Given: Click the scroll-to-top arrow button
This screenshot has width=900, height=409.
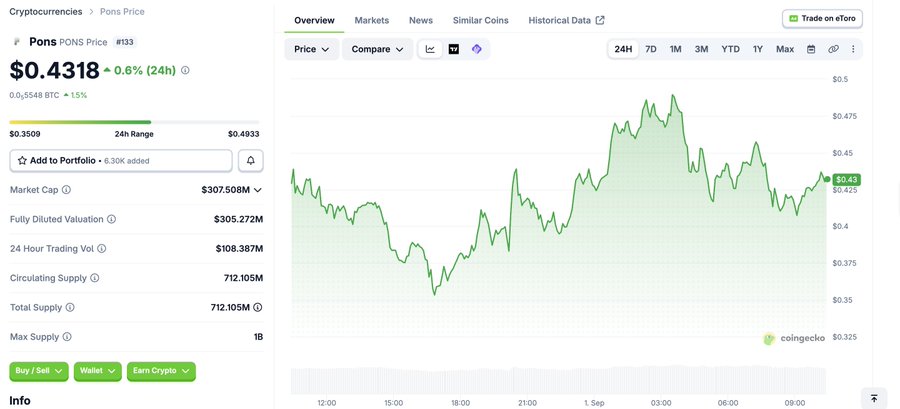Looking at the screenshot, I should pos(874,398).
